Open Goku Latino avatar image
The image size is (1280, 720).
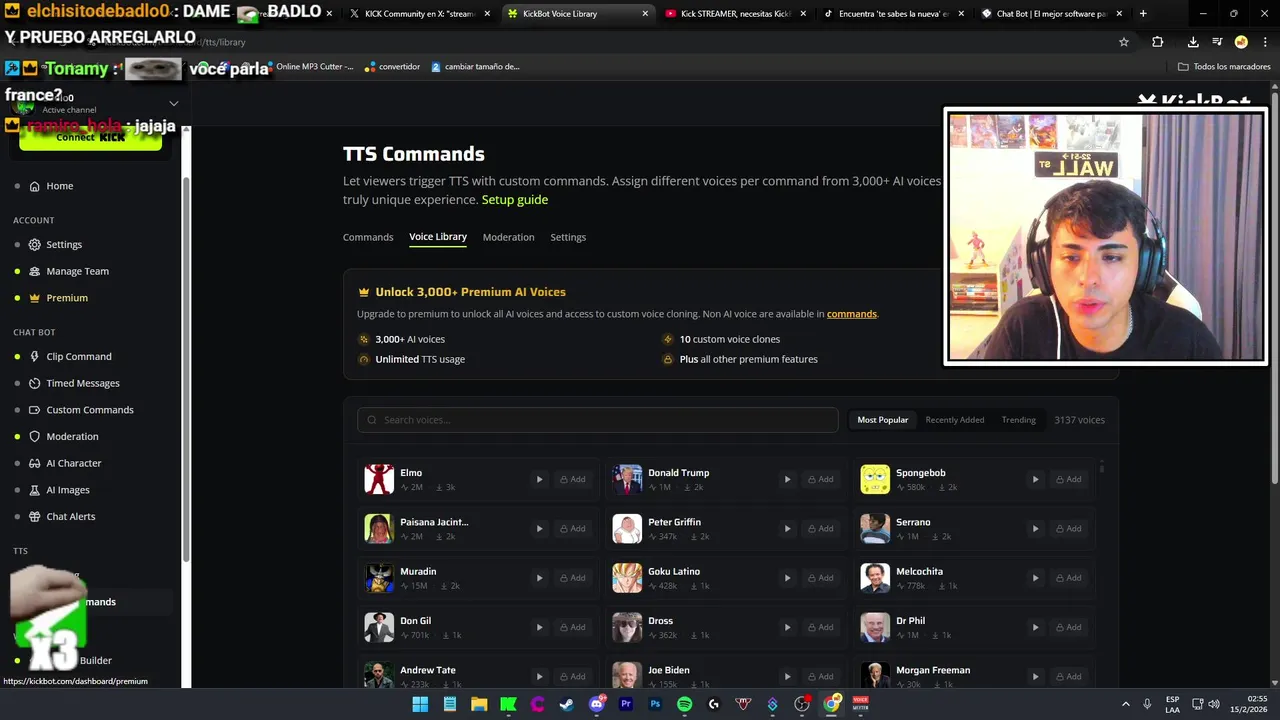pos(627,578)
